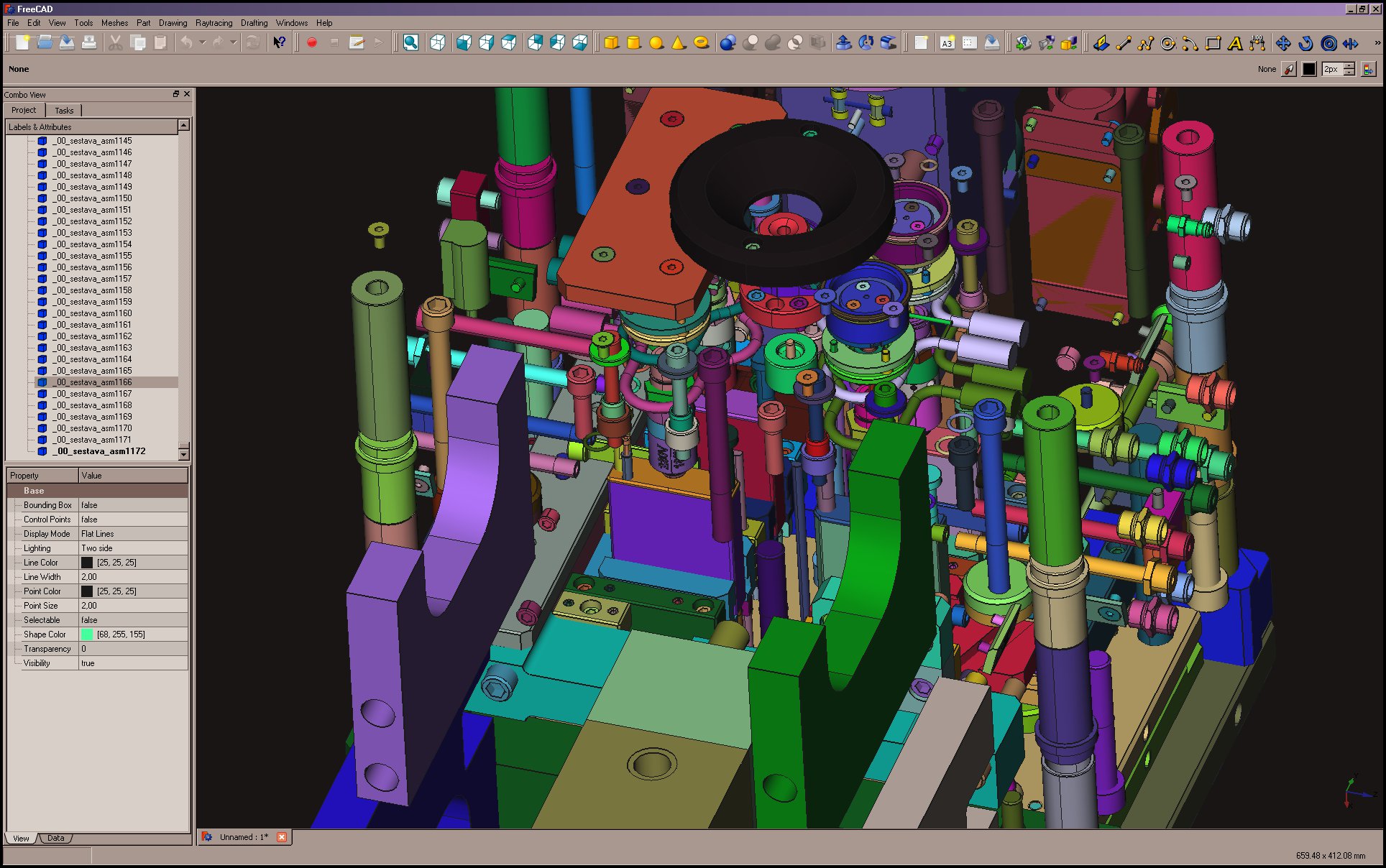Toggle construction mode trowel button
This screenshot has width=1386, height=868.
pos(1290,69)
